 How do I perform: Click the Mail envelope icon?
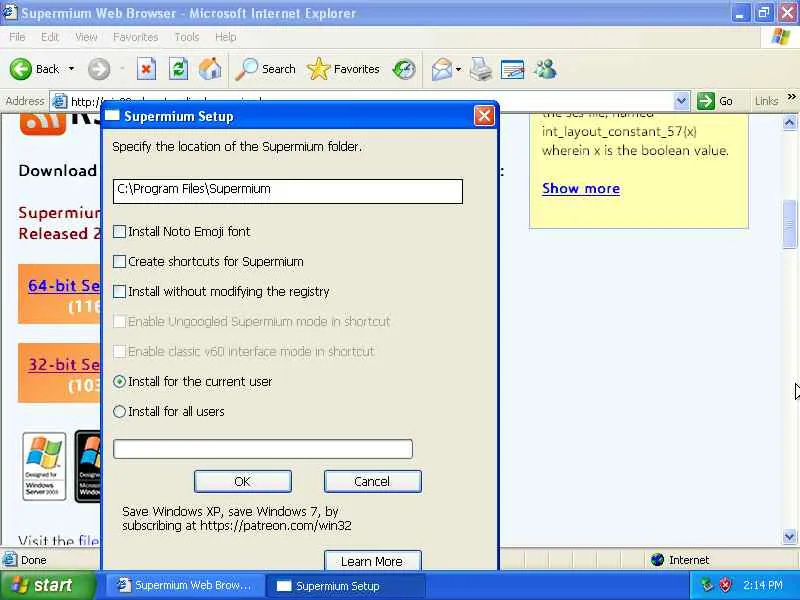441,69
